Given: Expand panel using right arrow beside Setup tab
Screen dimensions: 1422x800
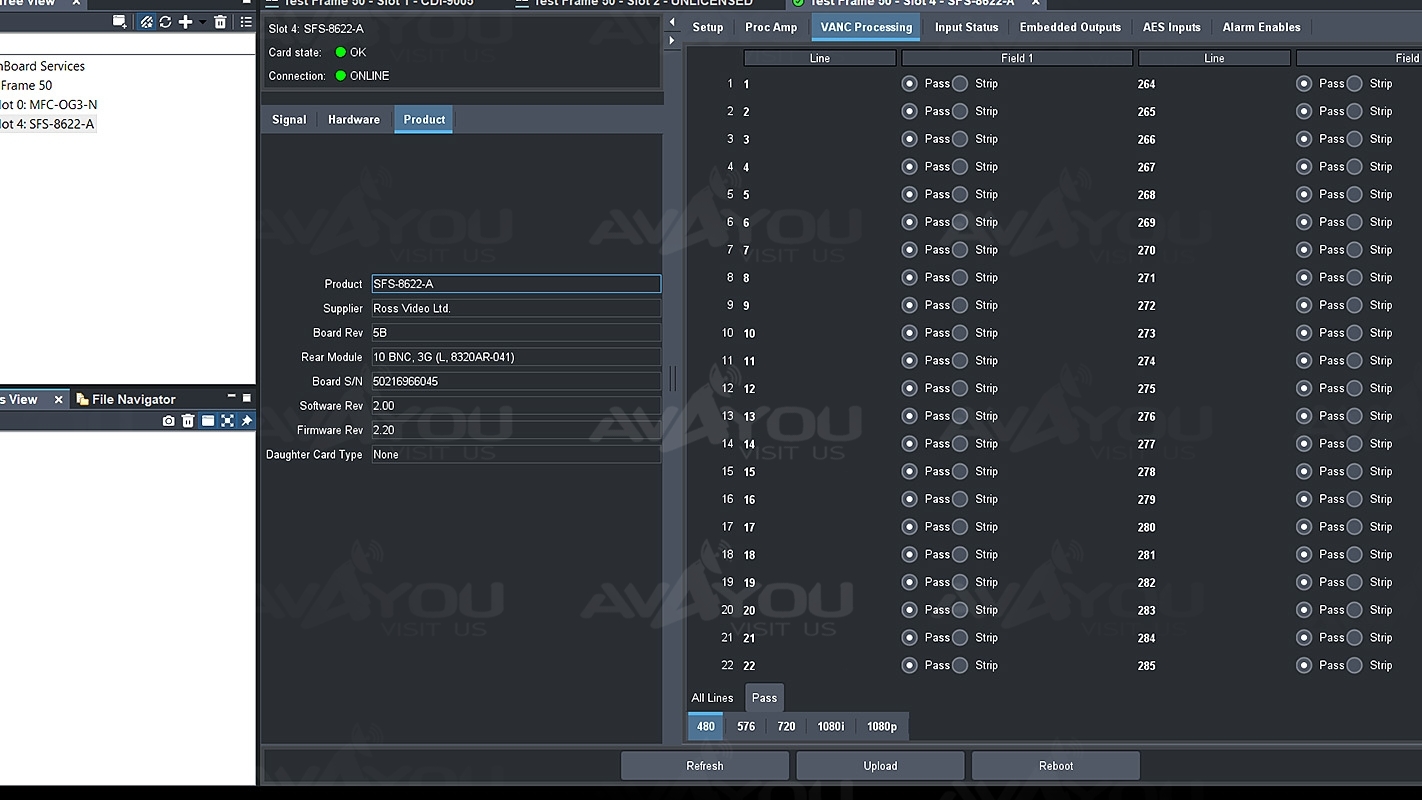Looking at the screenshot, I should [672, 40].
